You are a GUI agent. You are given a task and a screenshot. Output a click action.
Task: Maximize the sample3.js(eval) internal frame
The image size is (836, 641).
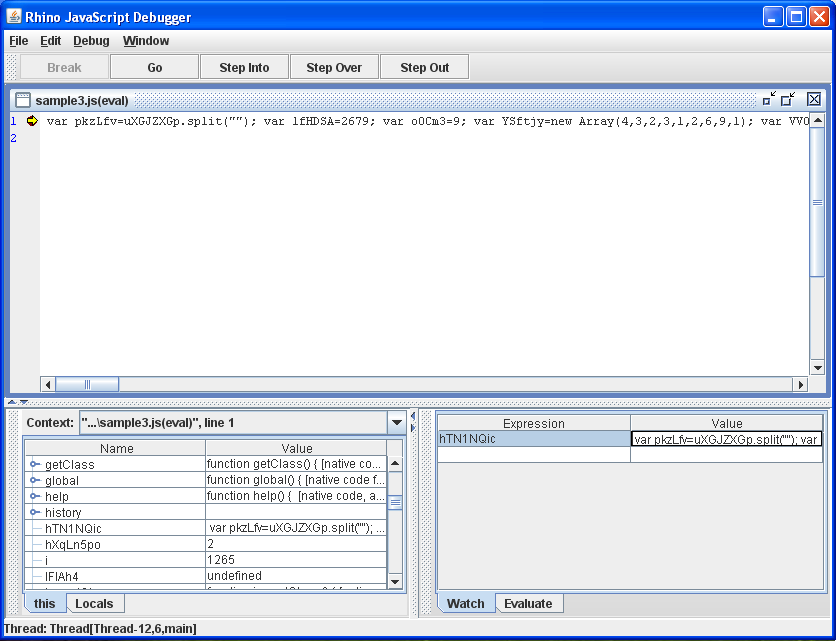point(788,99)
